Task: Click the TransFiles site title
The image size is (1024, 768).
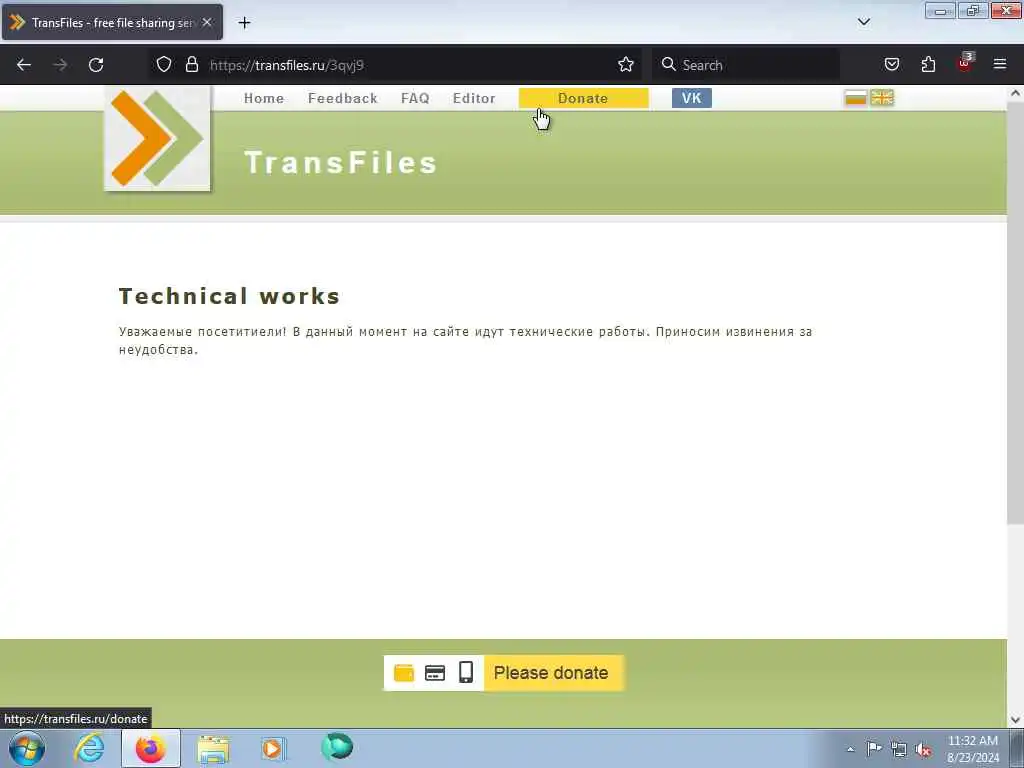Action: 340,163
